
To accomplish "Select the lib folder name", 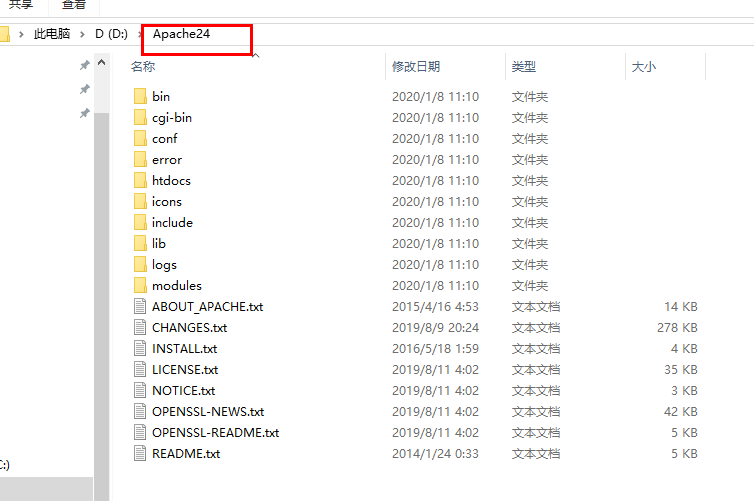I will click(x=159, y=243).
